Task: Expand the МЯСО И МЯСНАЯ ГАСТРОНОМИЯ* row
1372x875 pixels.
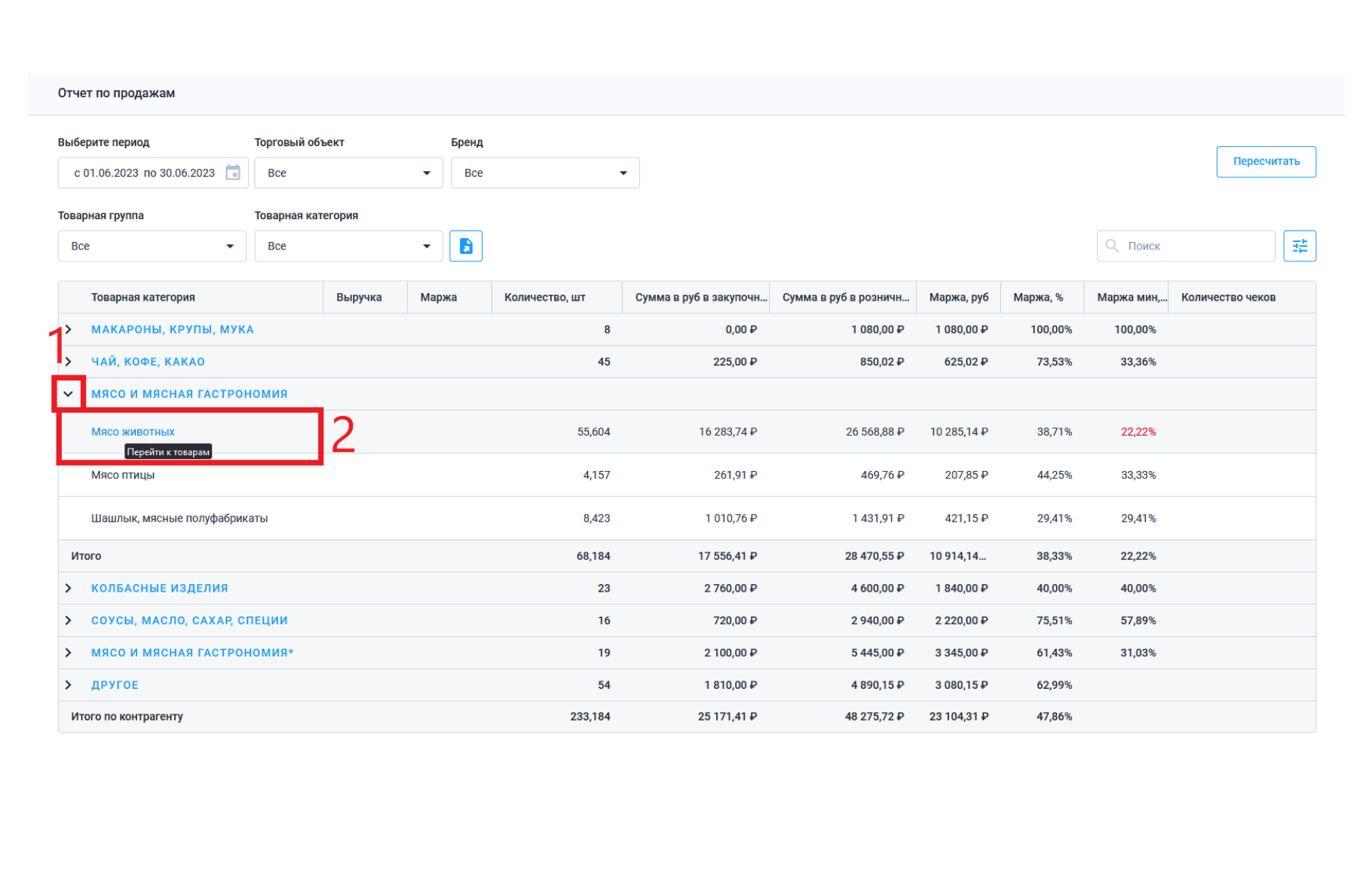Action: (x=69, y=653)
